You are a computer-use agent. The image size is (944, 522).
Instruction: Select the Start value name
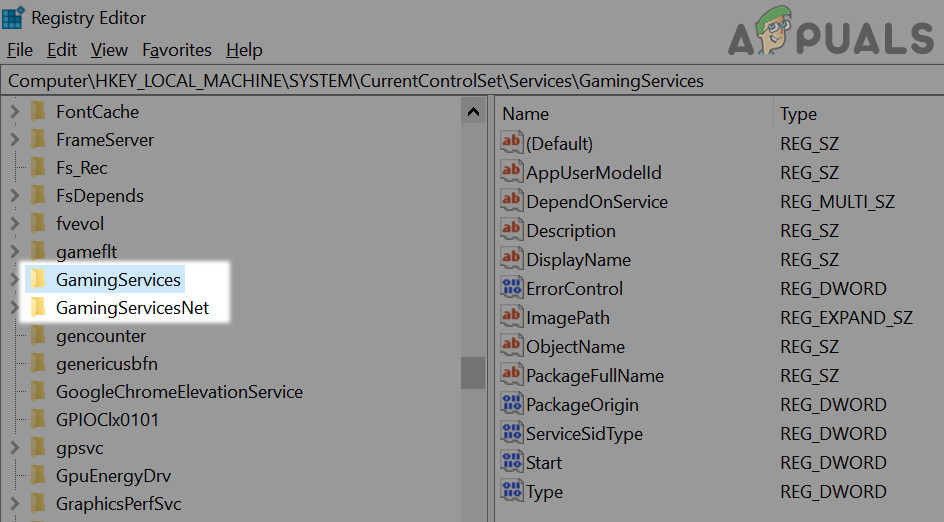click(544, 462)
